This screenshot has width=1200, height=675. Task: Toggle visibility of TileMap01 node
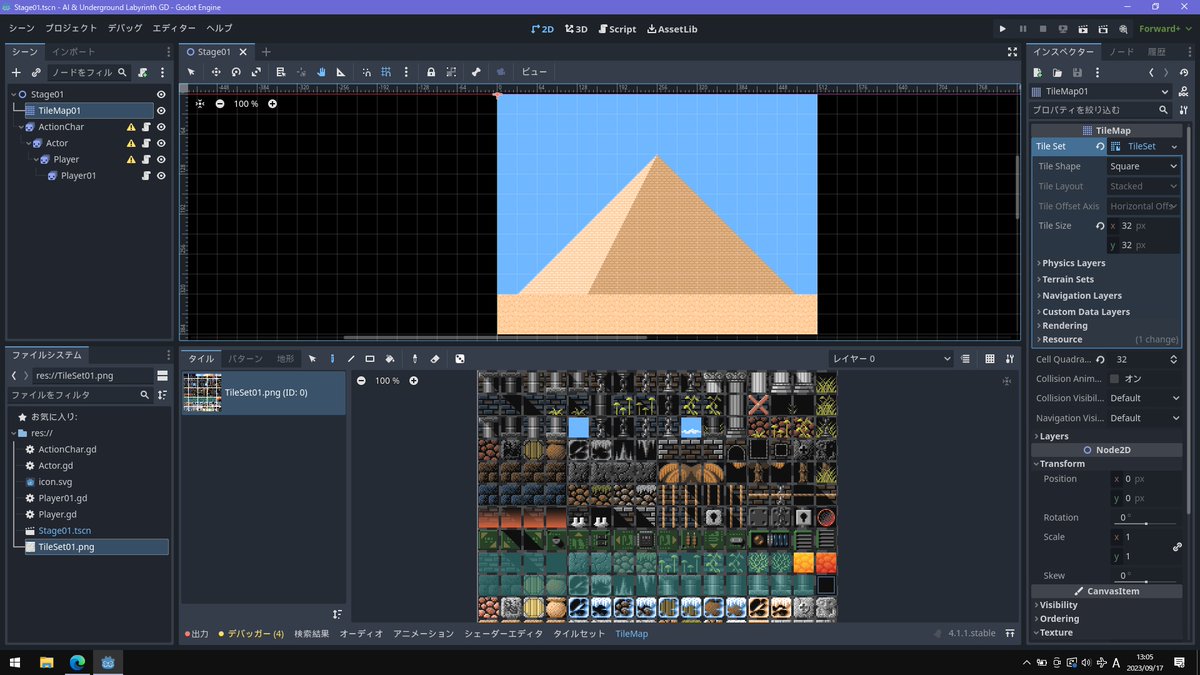[161, 111]
